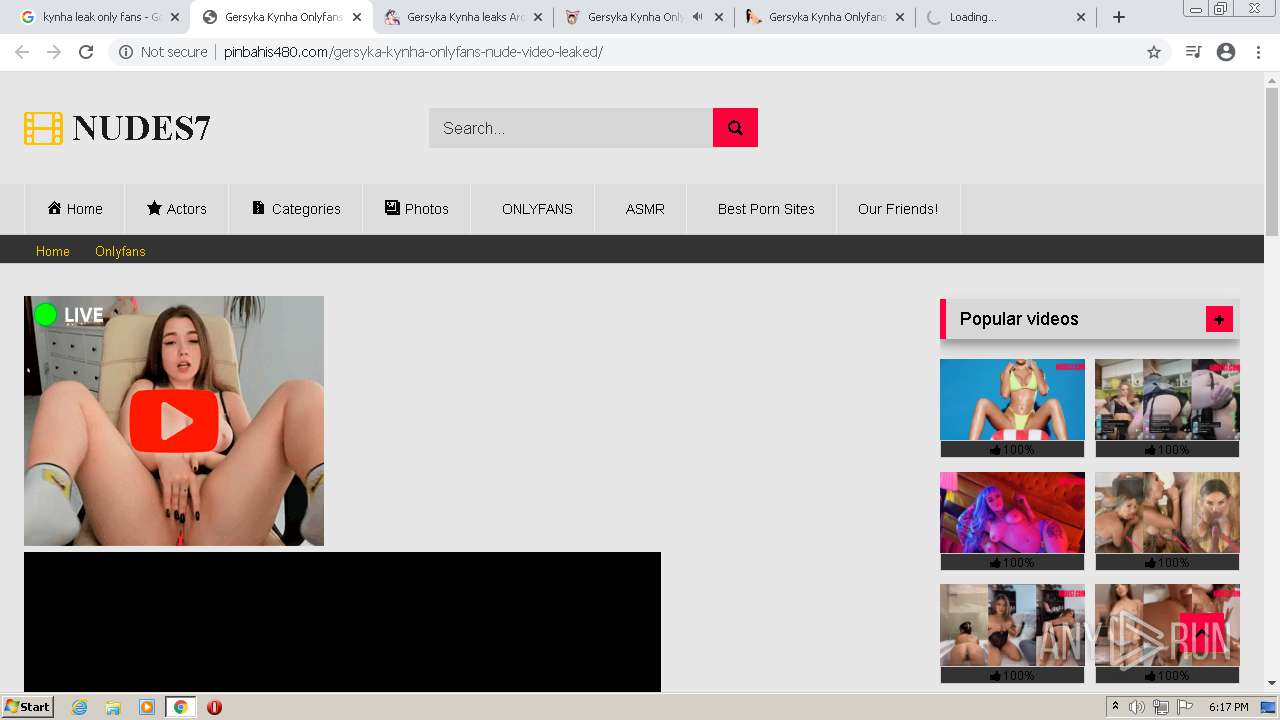
Task: Bookmark this page with the star icon
Action: click(1154, 52)
